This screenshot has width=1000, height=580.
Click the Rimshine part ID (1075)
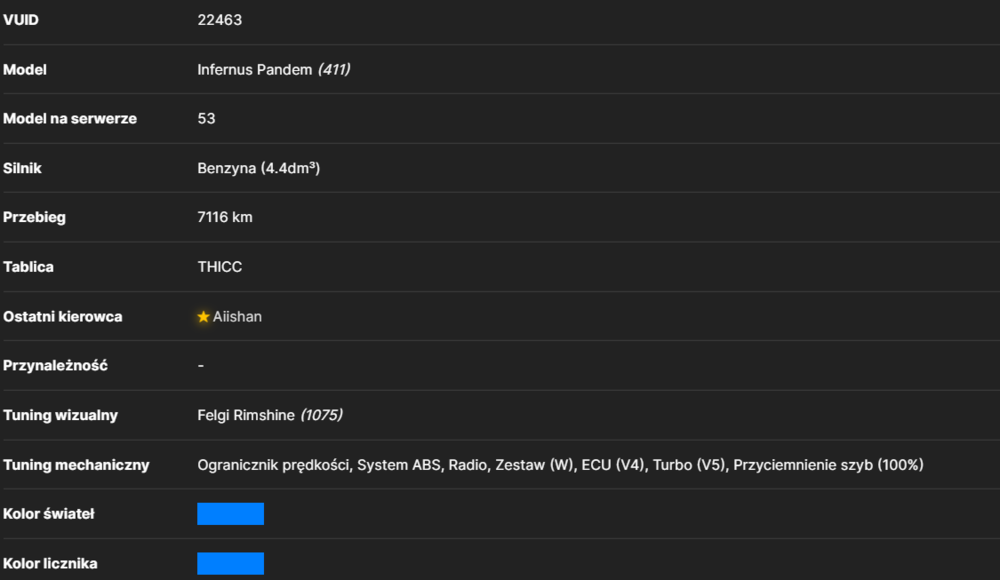pos(321,415)
